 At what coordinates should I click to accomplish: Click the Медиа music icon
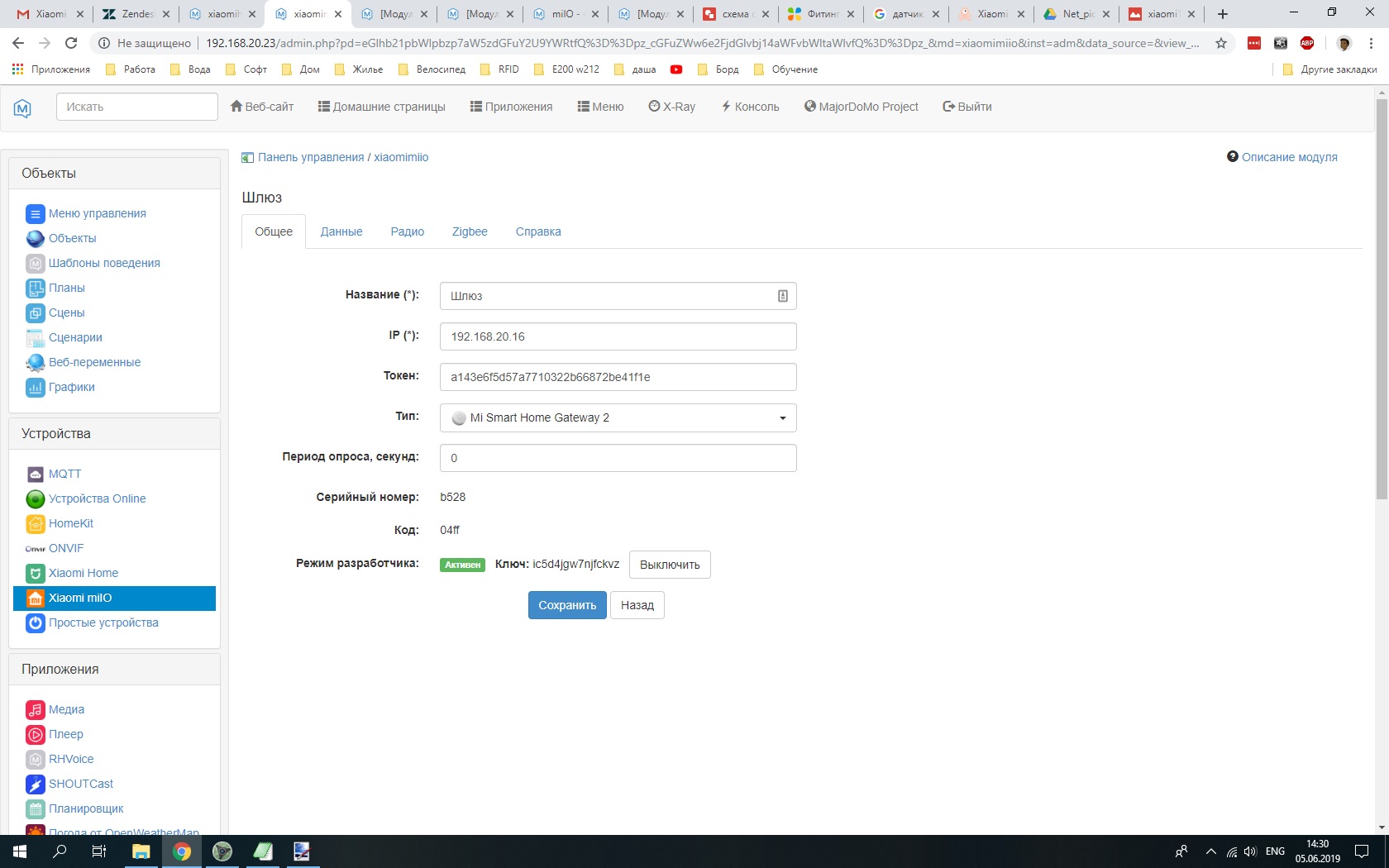(35, 710)
